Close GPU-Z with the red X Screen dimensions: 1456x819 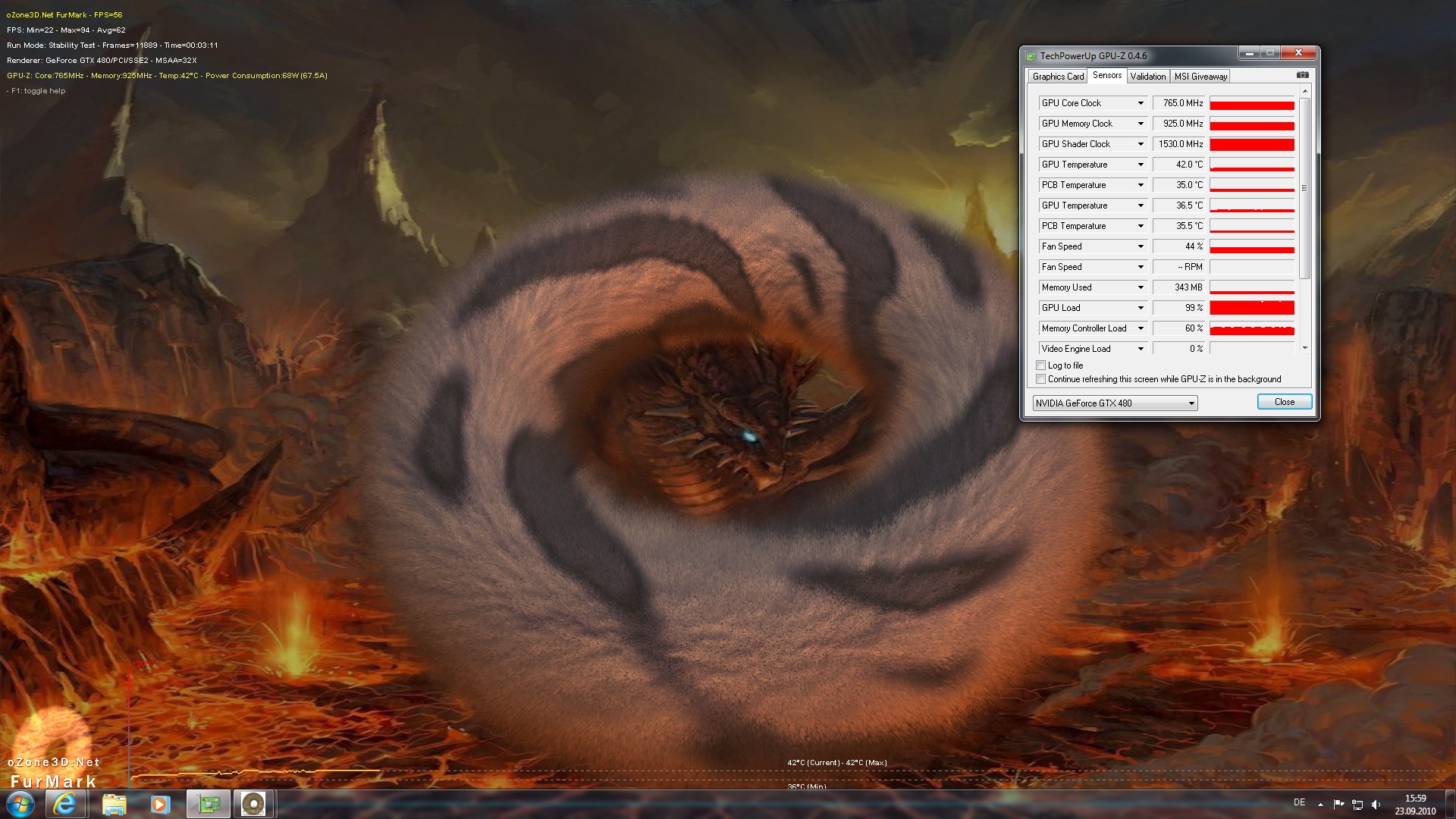click(x=1298, y=52)
